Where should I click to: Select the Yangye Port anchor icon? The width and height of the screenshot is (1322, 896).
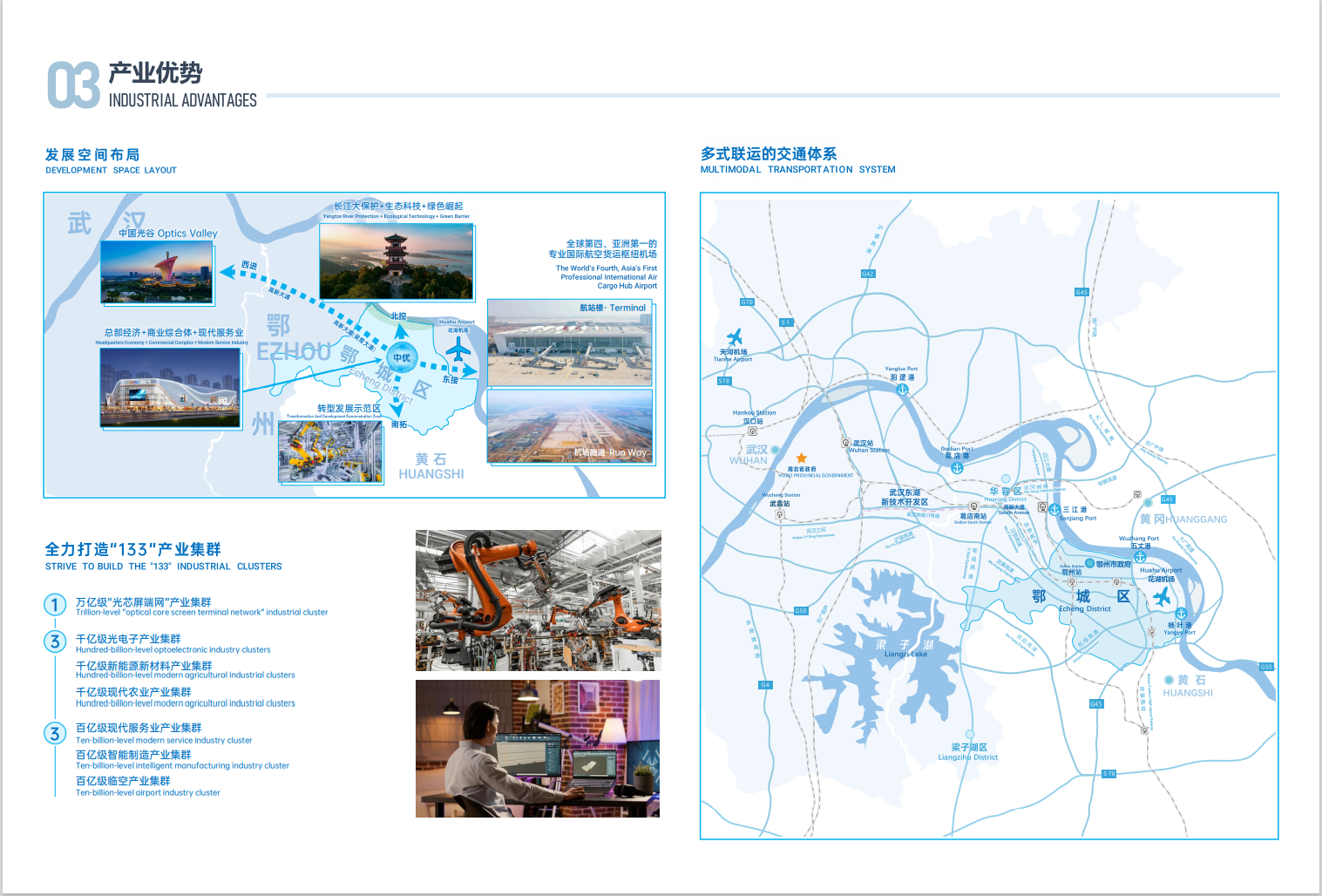(x=1181, y=614)
